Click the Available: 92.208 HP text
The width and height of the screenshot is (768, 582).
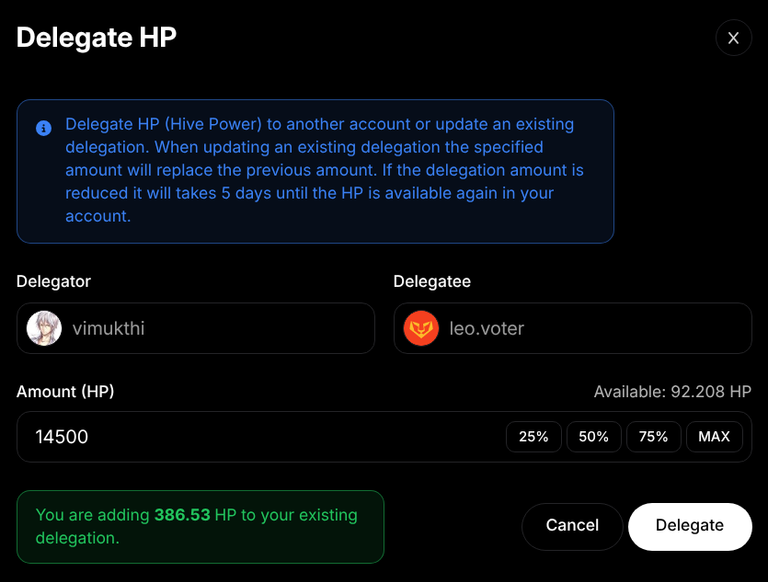click(x=672, y=391)
